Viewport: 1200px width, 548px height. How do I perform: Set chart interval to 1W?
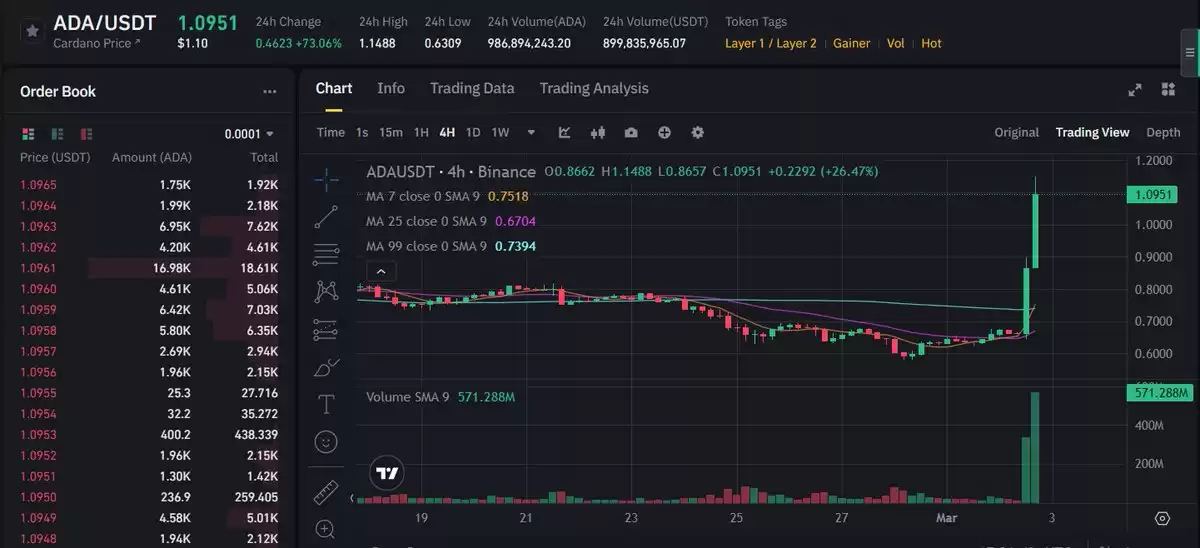500,132
